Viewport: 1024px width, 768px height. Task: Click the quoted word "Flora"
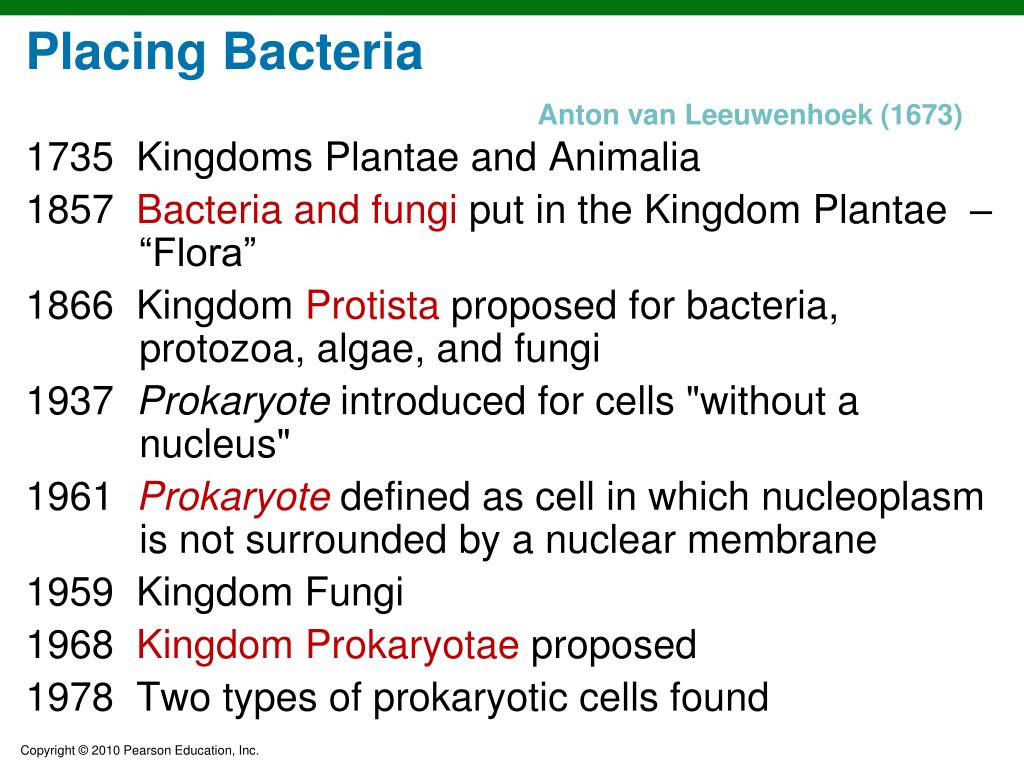point(198,252)
